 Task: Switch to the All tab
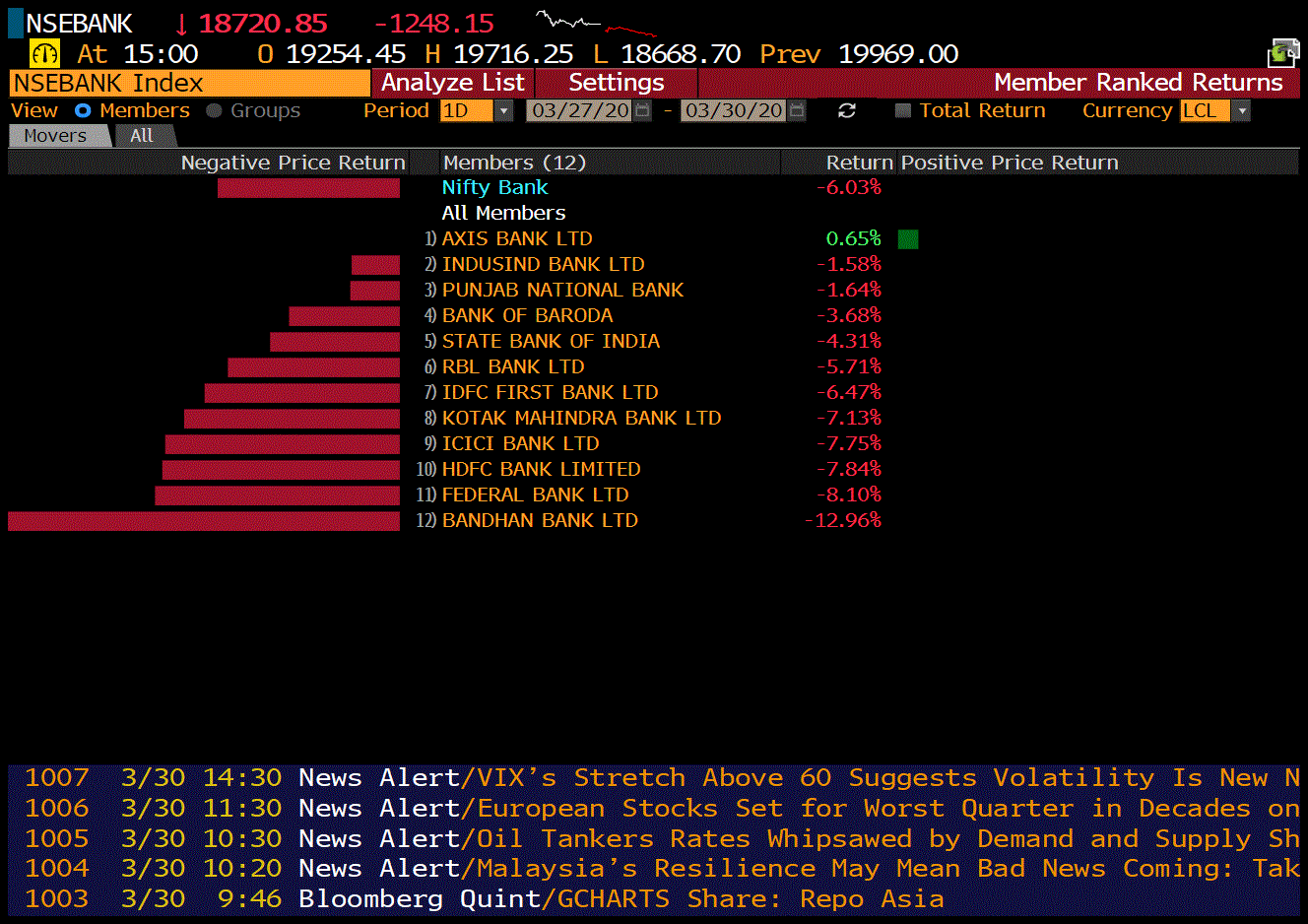pyautogui.click(x=142, y=136)
